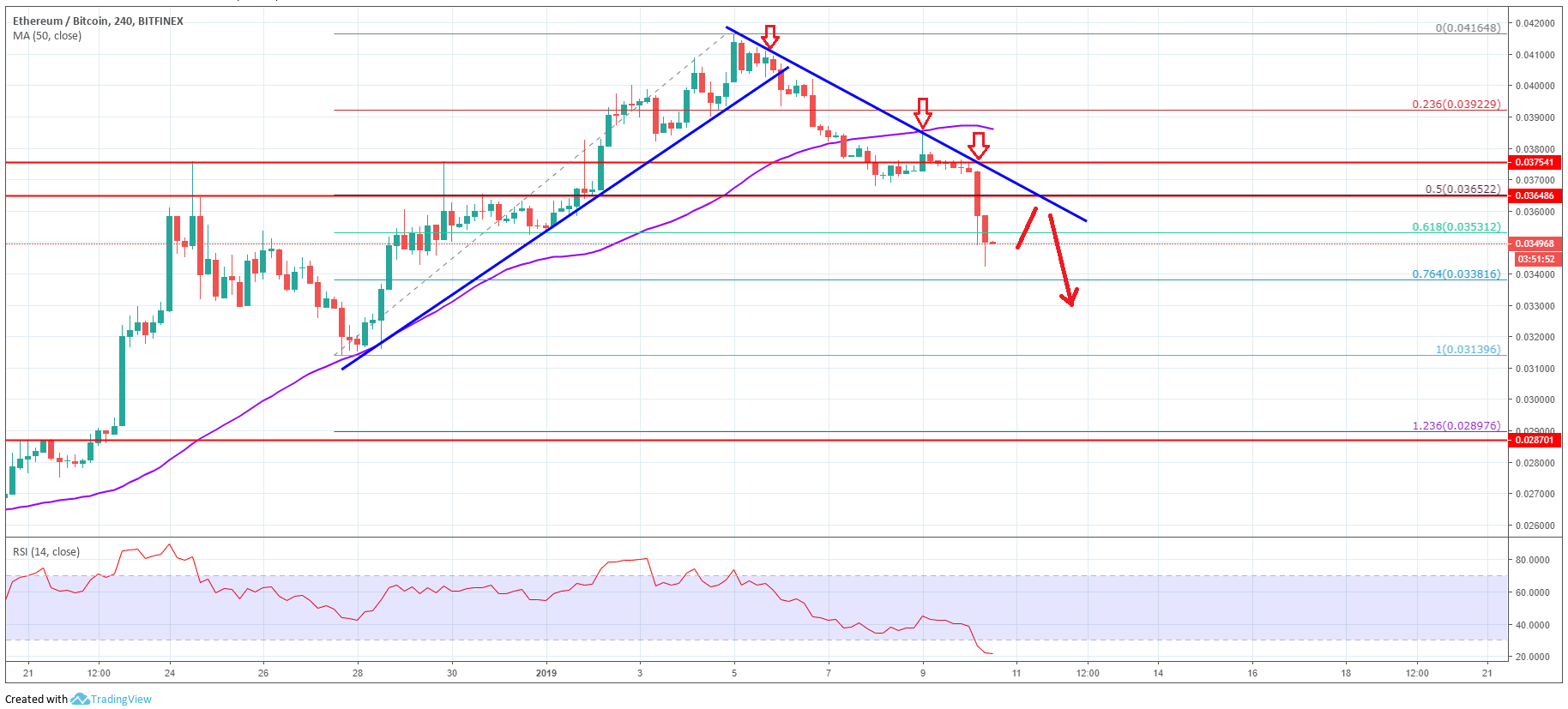The image size is (1568, 709).
Task: Click the date label 14 on time axis
Action: [1158, 673]
